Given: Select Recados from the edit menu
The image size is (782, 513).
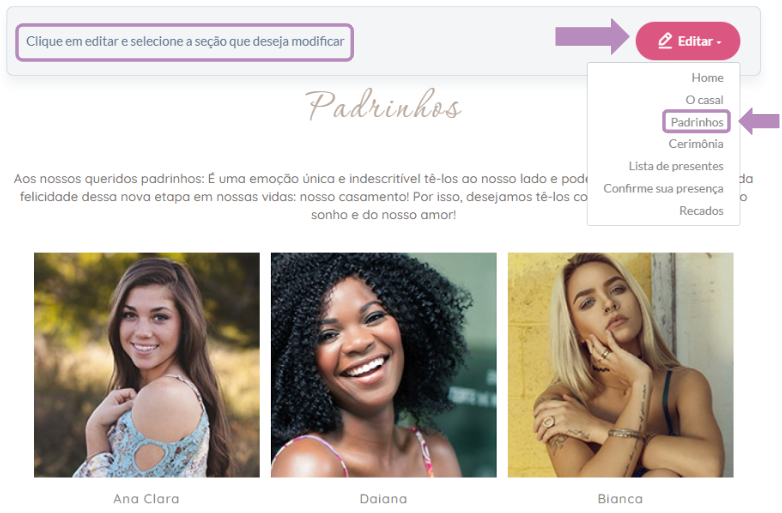Looking at the screenshot, I should point(701,211).
